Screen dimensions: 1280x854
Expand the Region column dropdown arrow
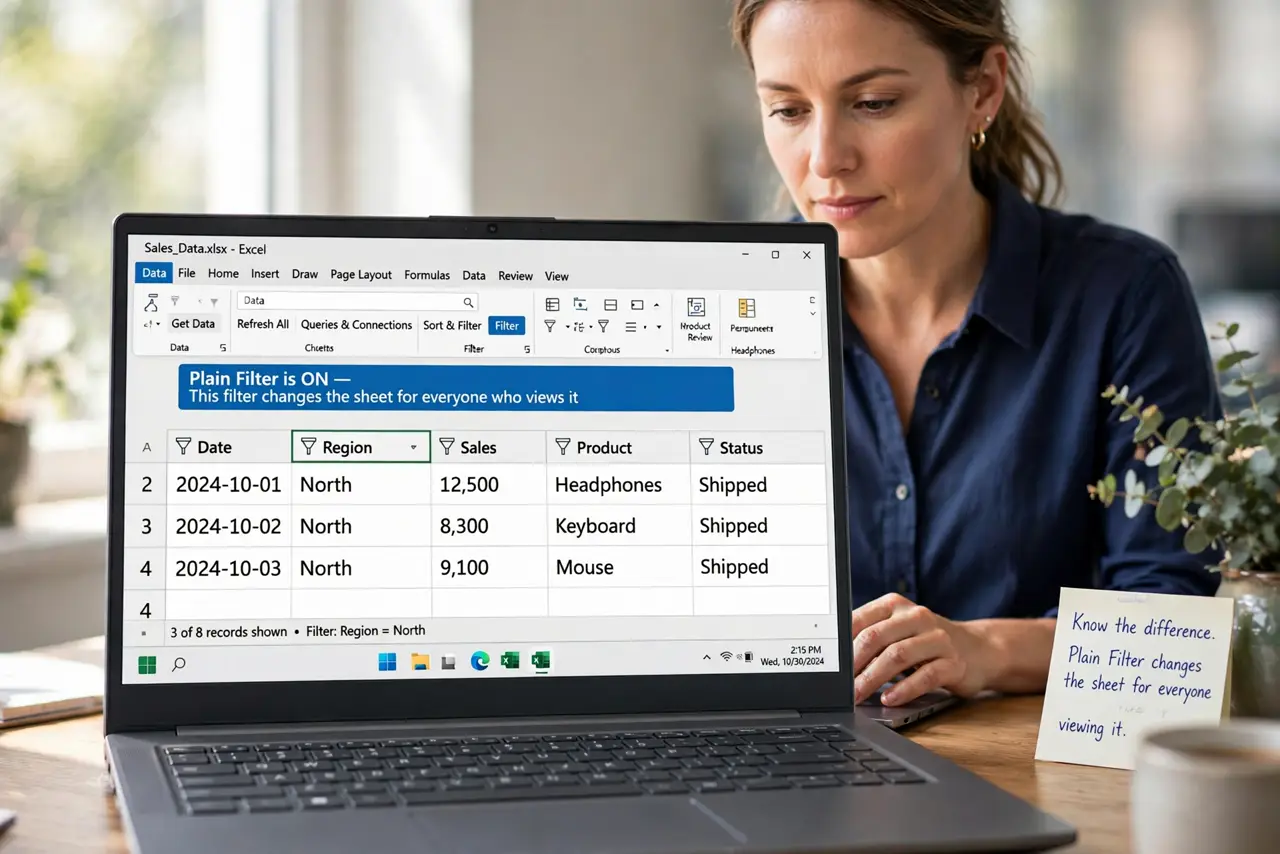(x=414, y=448)
